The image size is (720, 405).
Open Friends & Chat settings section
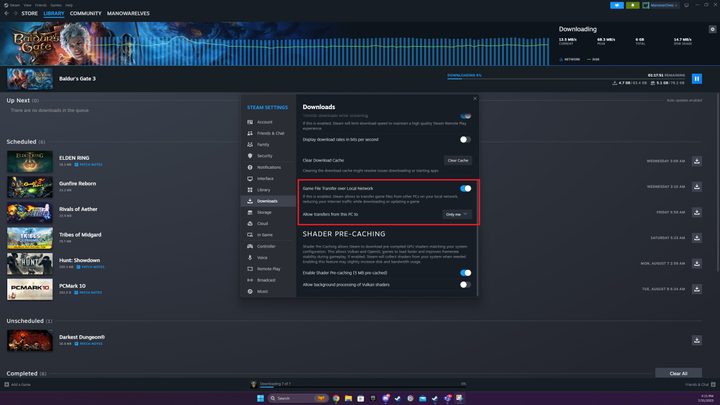point(268,133)
